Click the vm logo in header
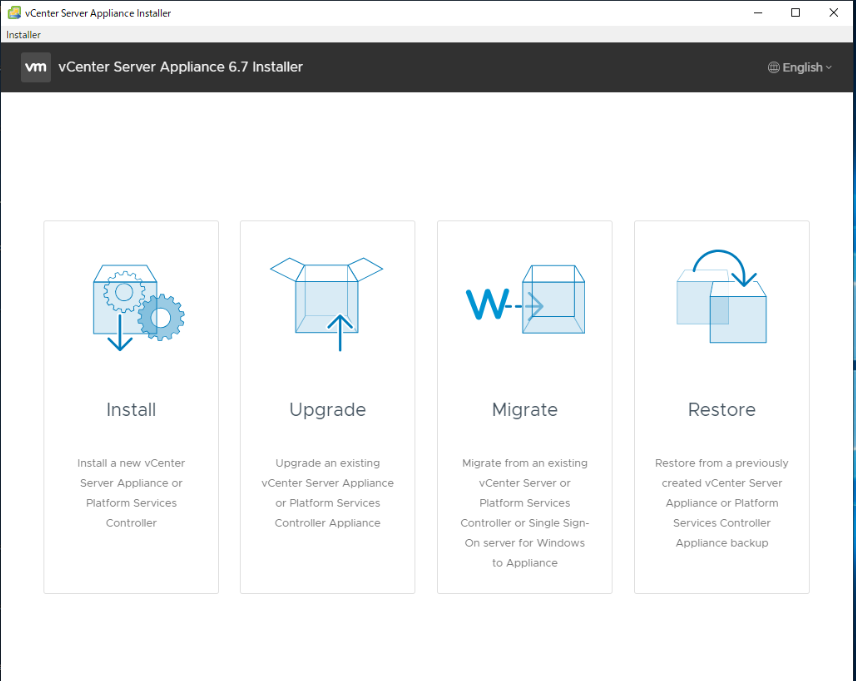This screenshot has height=681, width=856. [36, 67]
